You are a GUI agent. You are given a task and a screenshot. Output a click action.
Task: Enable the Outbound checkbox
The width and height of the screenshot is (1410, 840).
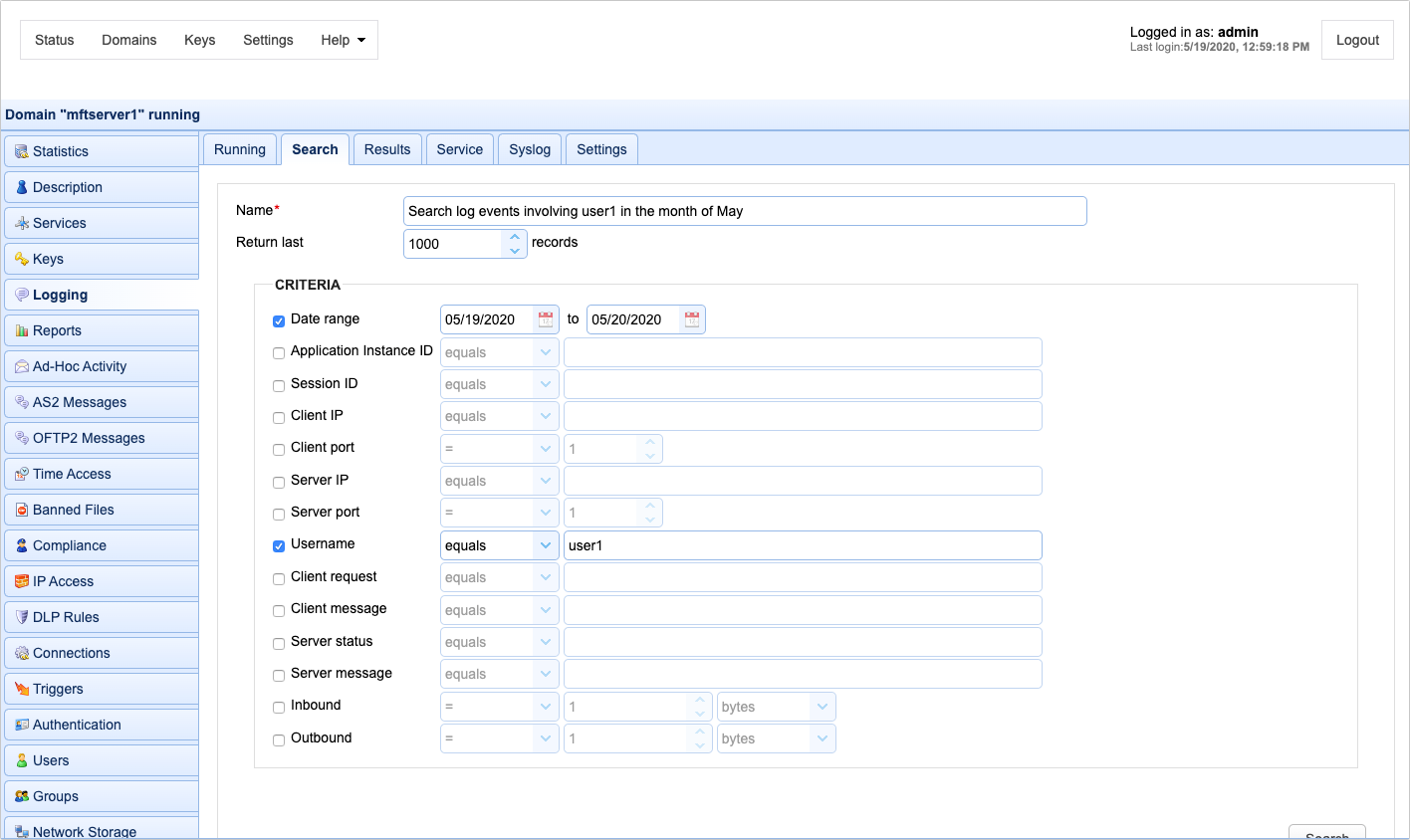(279, 739)
